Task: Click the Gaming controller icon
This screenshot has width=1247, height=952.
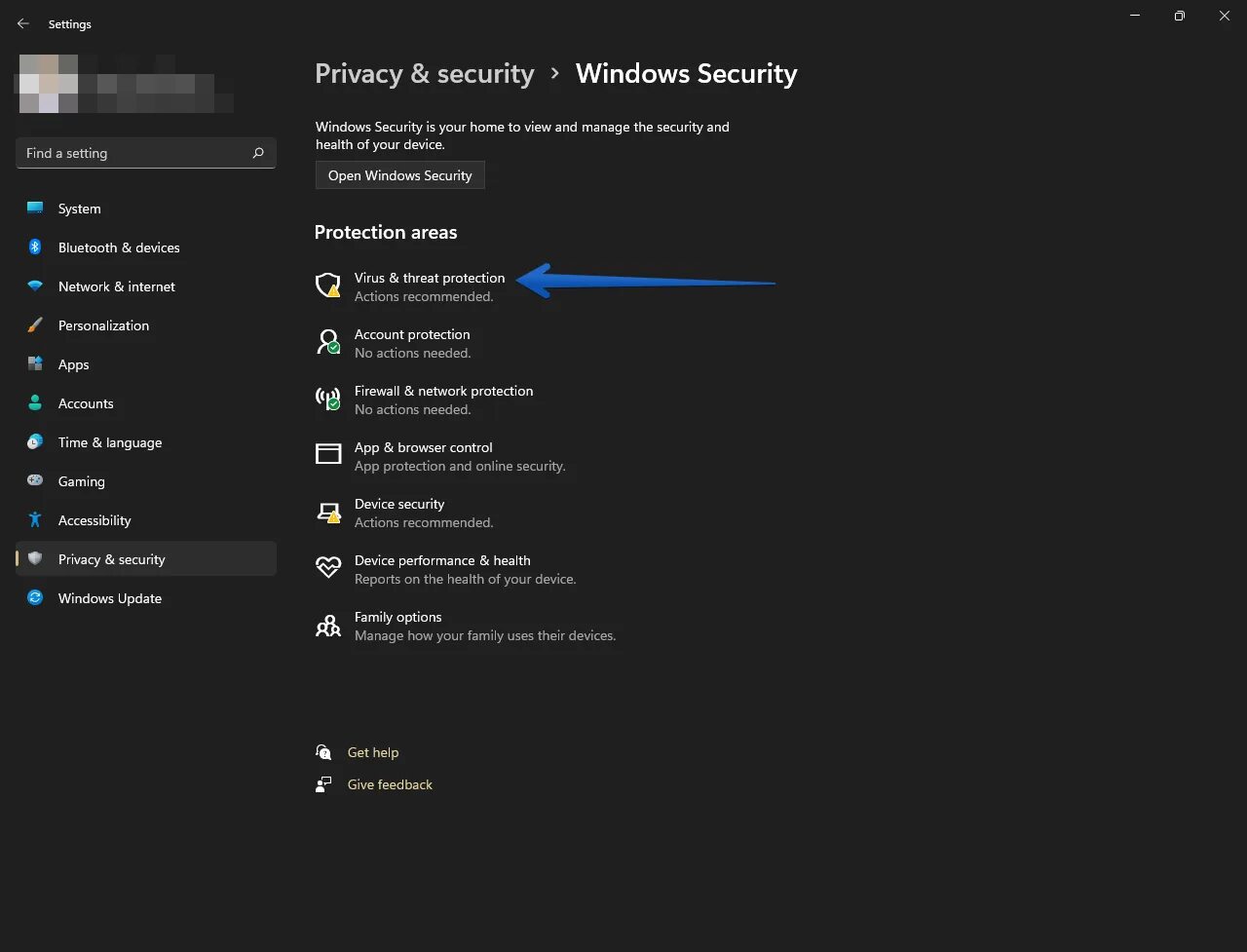Action: pyautogui.click(x=35, y=481)
